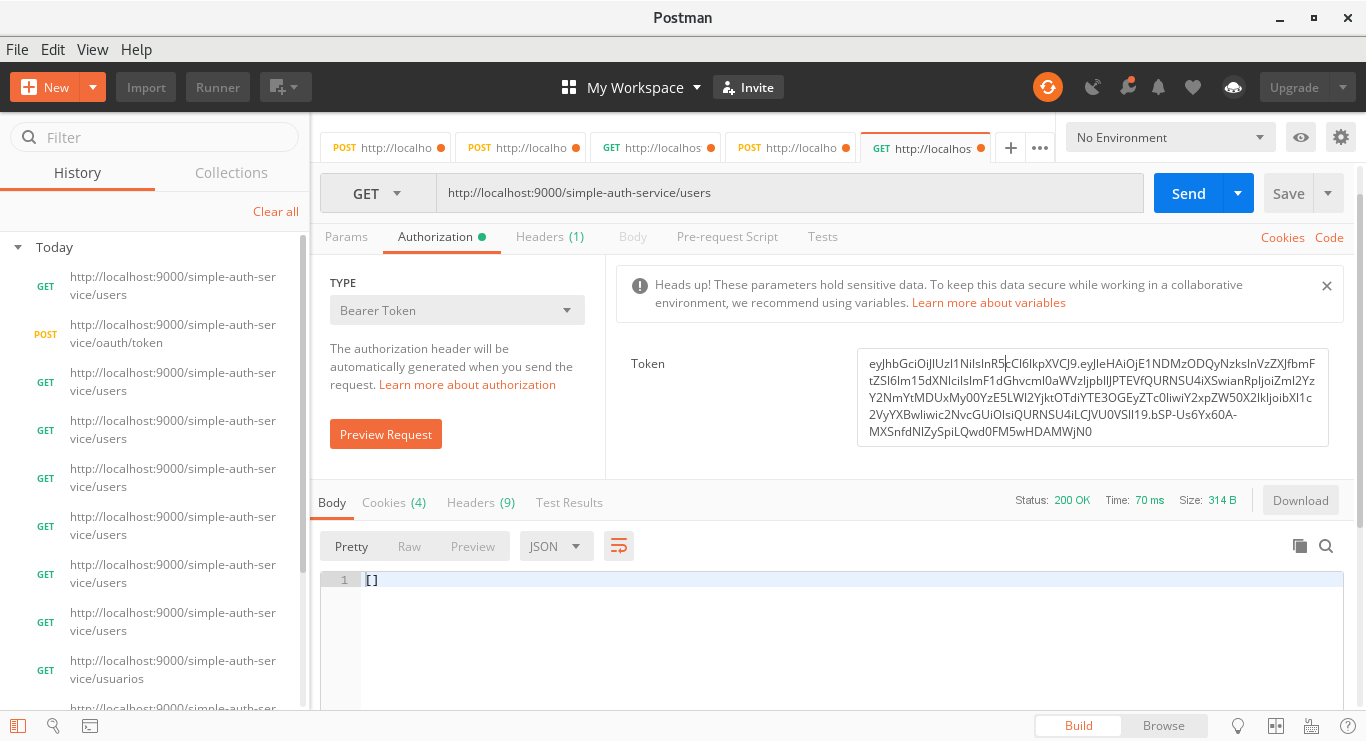Click the history Filter search field

click(x=154, y=137)
